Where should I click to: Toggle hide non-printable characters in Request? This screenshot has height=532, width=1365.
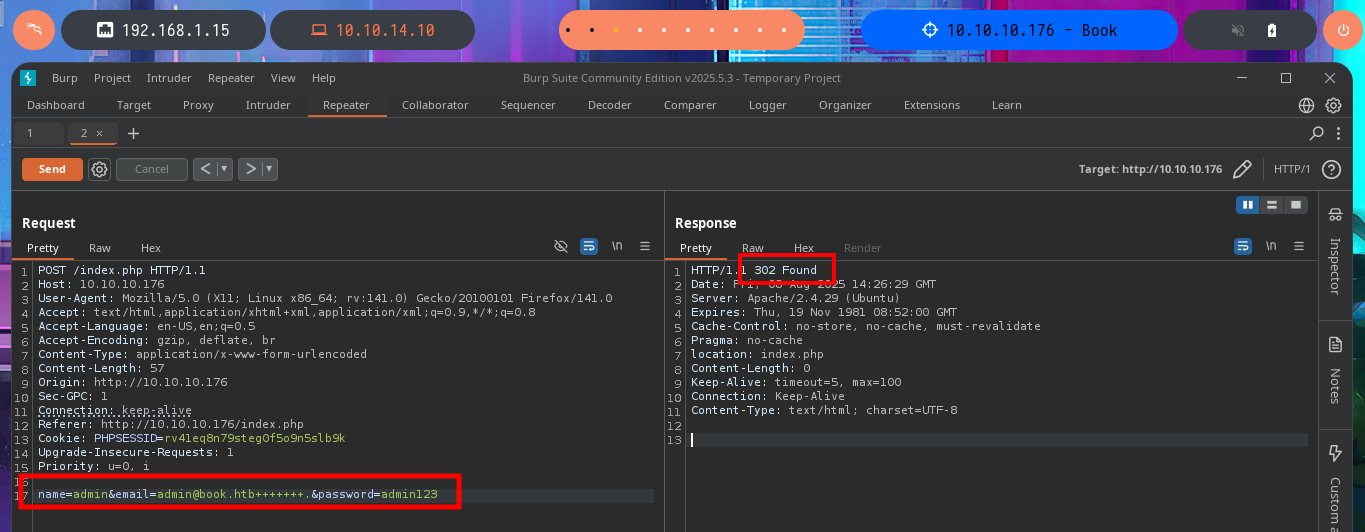tap(561, 246)
